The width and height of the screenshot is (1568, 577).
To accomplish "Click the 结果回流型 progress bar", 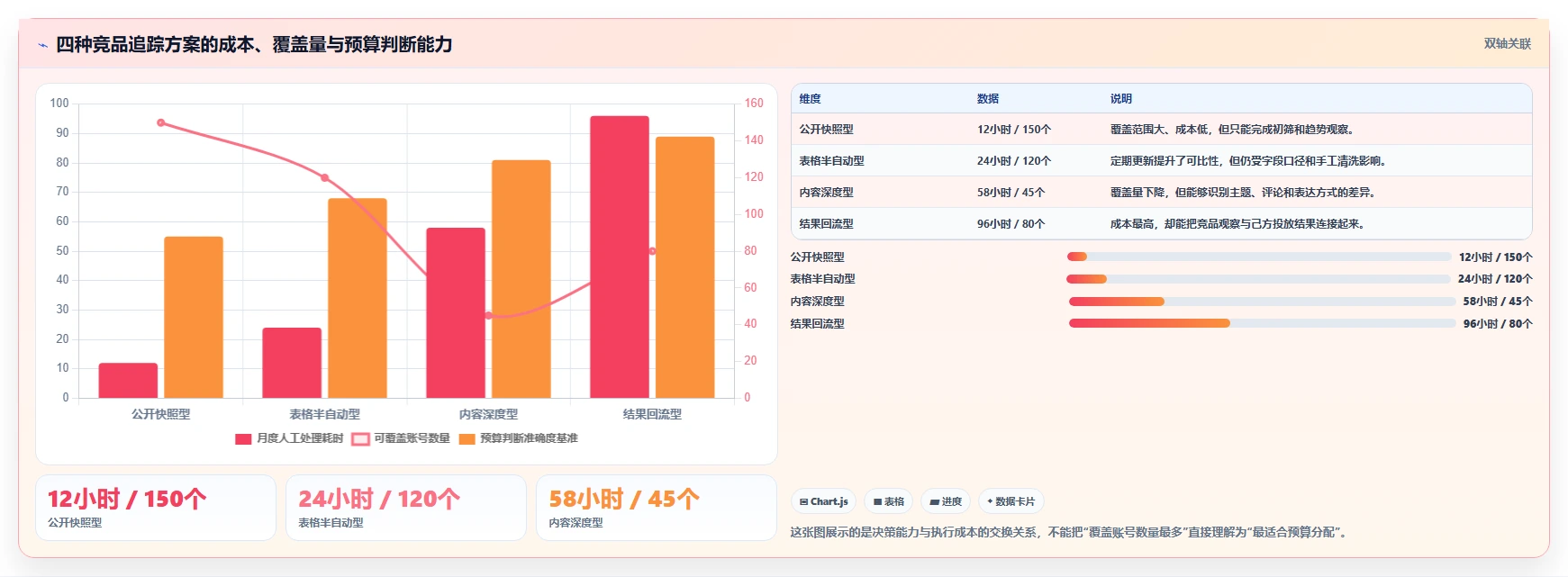I will click(1262, 323).
